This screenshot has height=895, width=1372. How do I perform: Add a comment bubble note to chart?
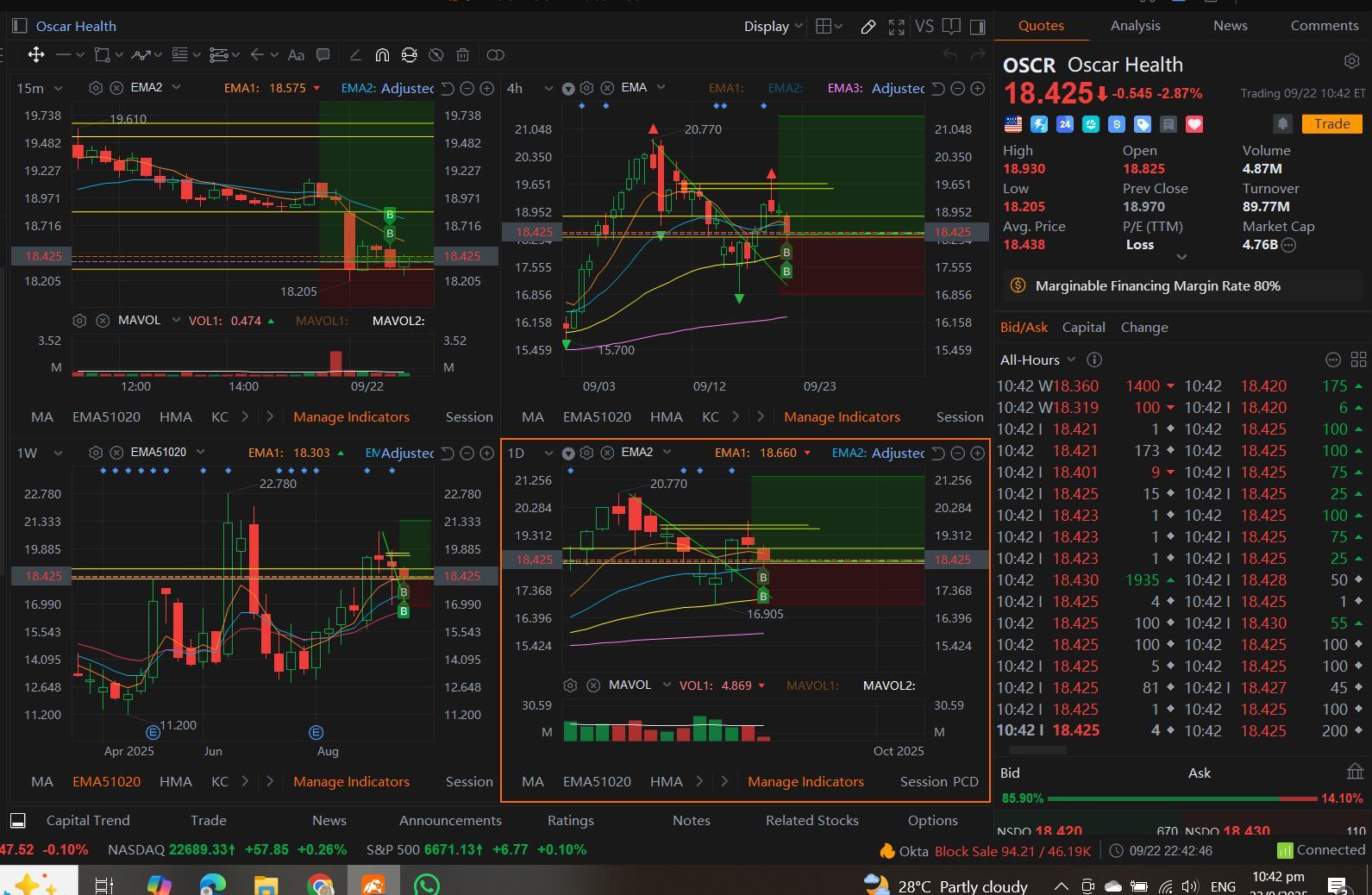tap(323, 55)
